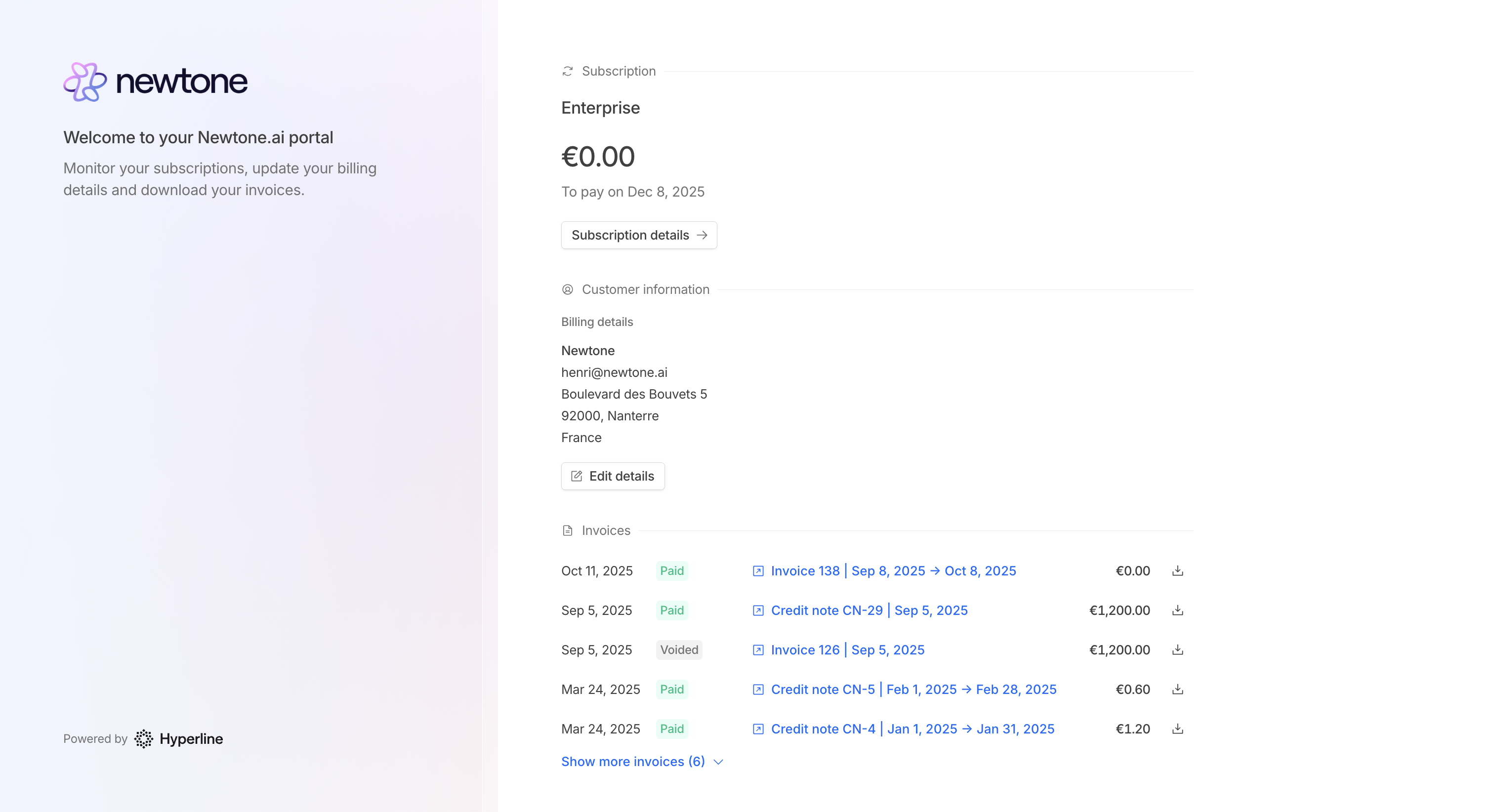Open Credit note CN-4 January link
This screenshot has height=812, width=1494.
coord(913,729)
